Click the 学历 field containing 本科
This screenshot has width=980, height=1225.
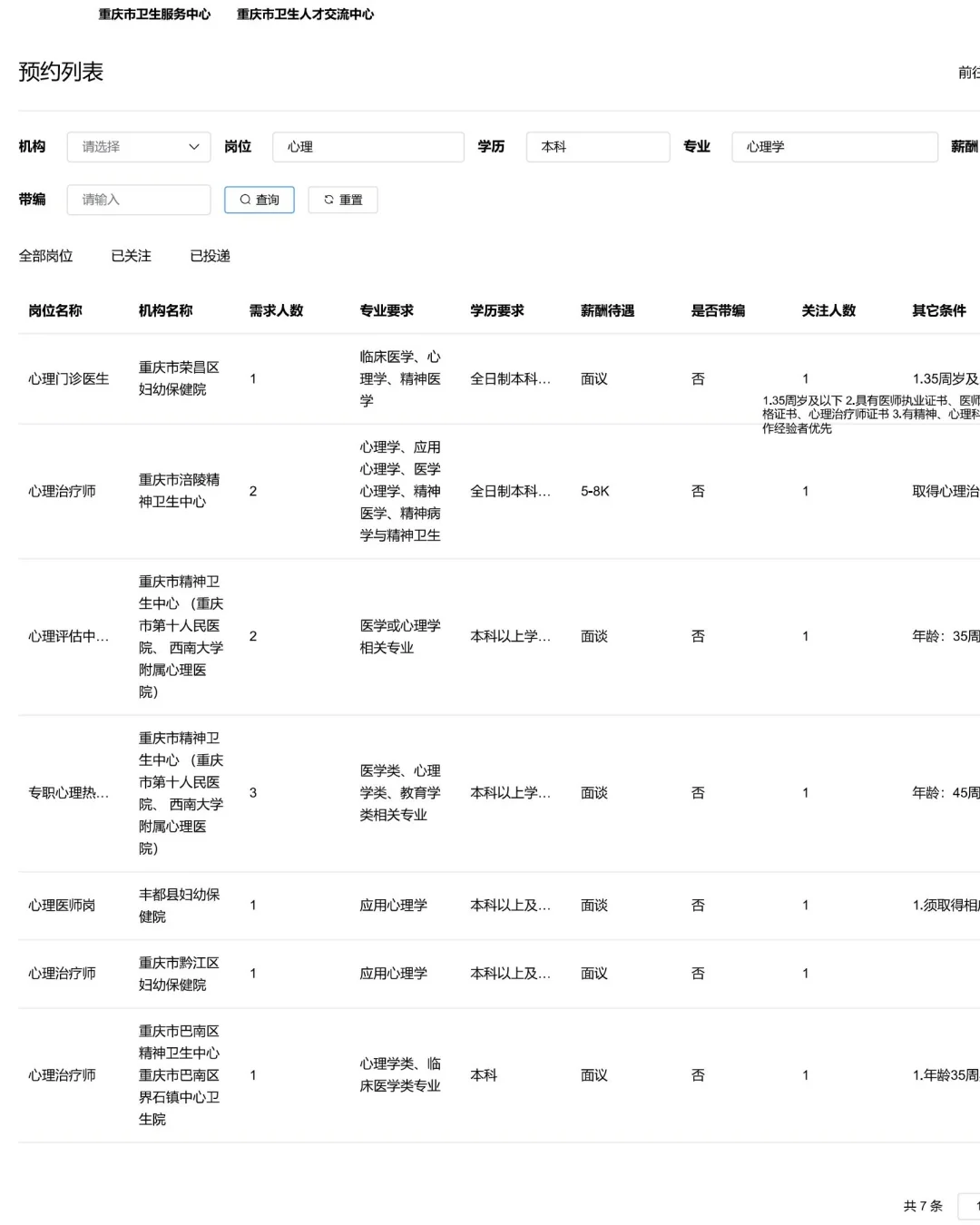tap(597, 146)
